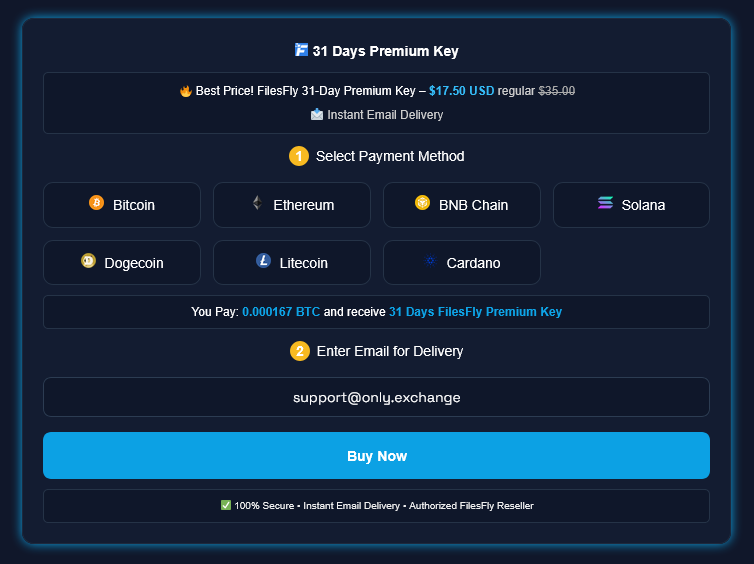
Task: Click the Bitcoin coin icon
Action: [x=96, y=203]
